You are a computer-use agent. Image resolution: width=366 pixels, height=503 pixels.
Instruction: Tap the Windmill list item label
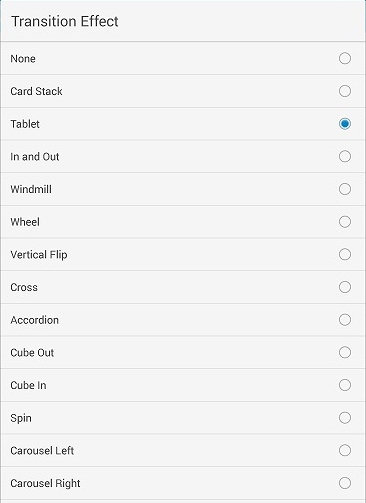tap(31, 189)
